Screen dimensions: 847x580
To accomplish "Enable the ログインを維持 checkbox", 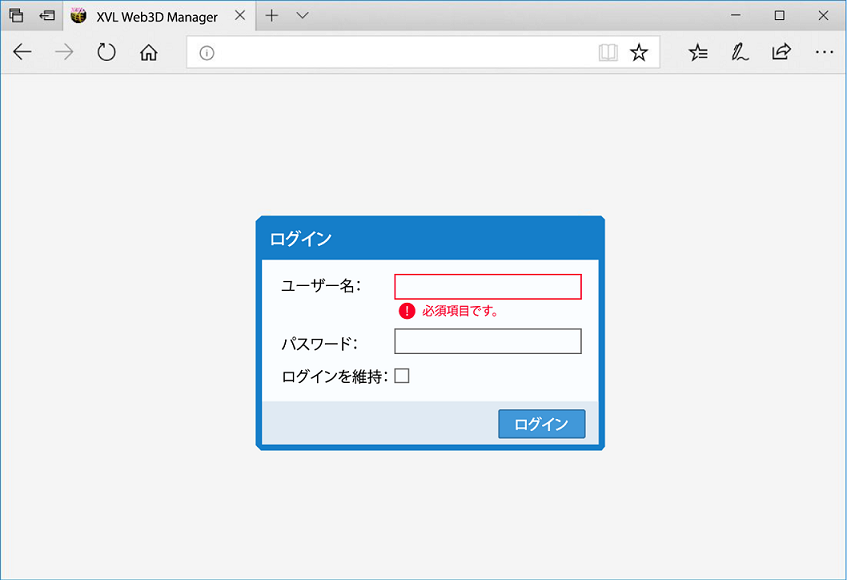I will pyautogui.click(x=402, y=376).
